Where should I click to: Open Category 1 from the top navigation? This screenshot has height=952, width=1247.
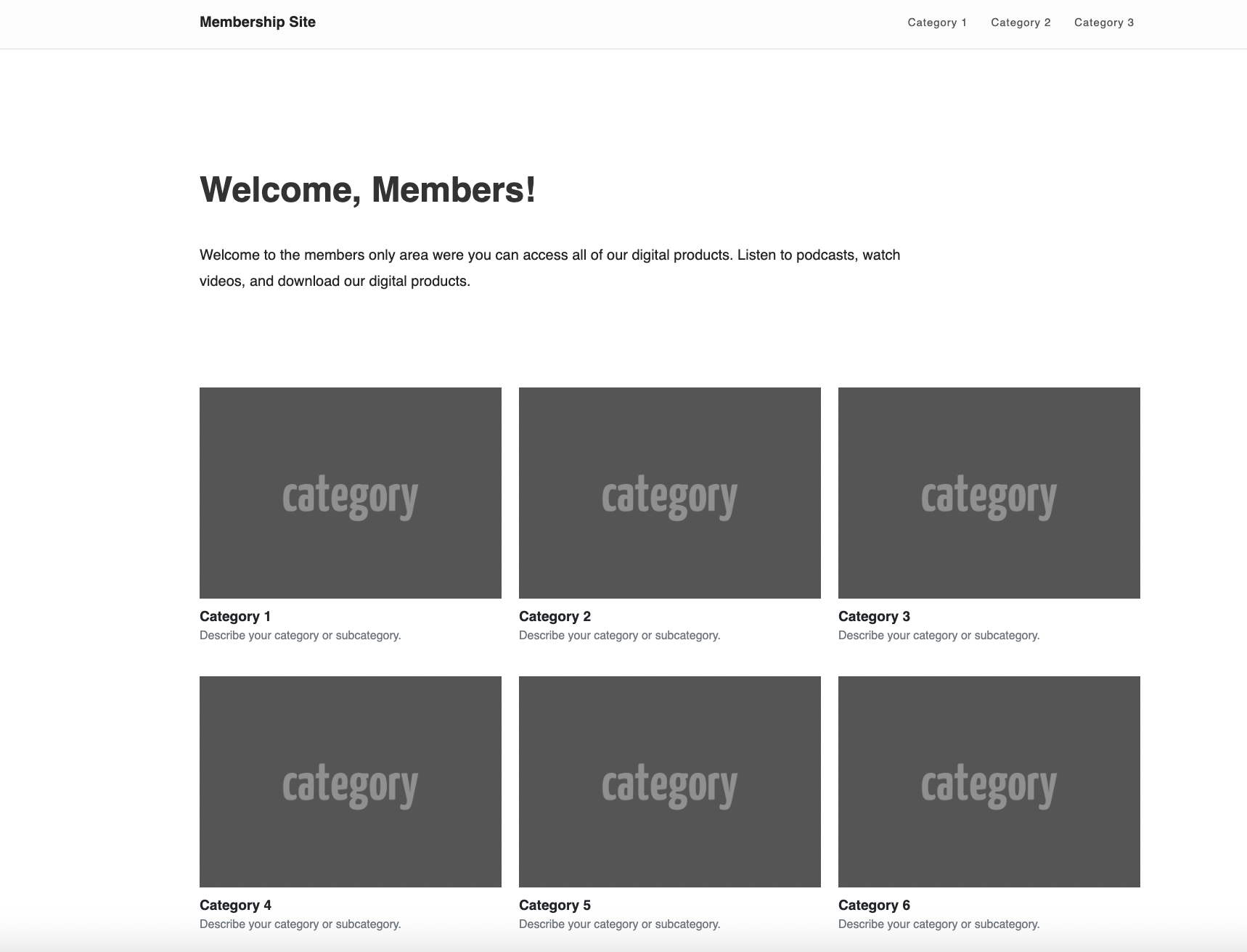point(937,22)
